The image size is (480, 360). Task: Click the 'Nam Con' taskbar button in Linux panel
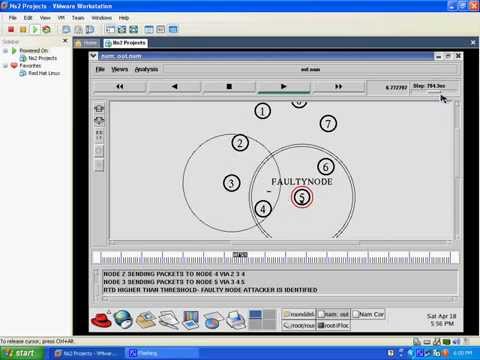click(368, 314)
